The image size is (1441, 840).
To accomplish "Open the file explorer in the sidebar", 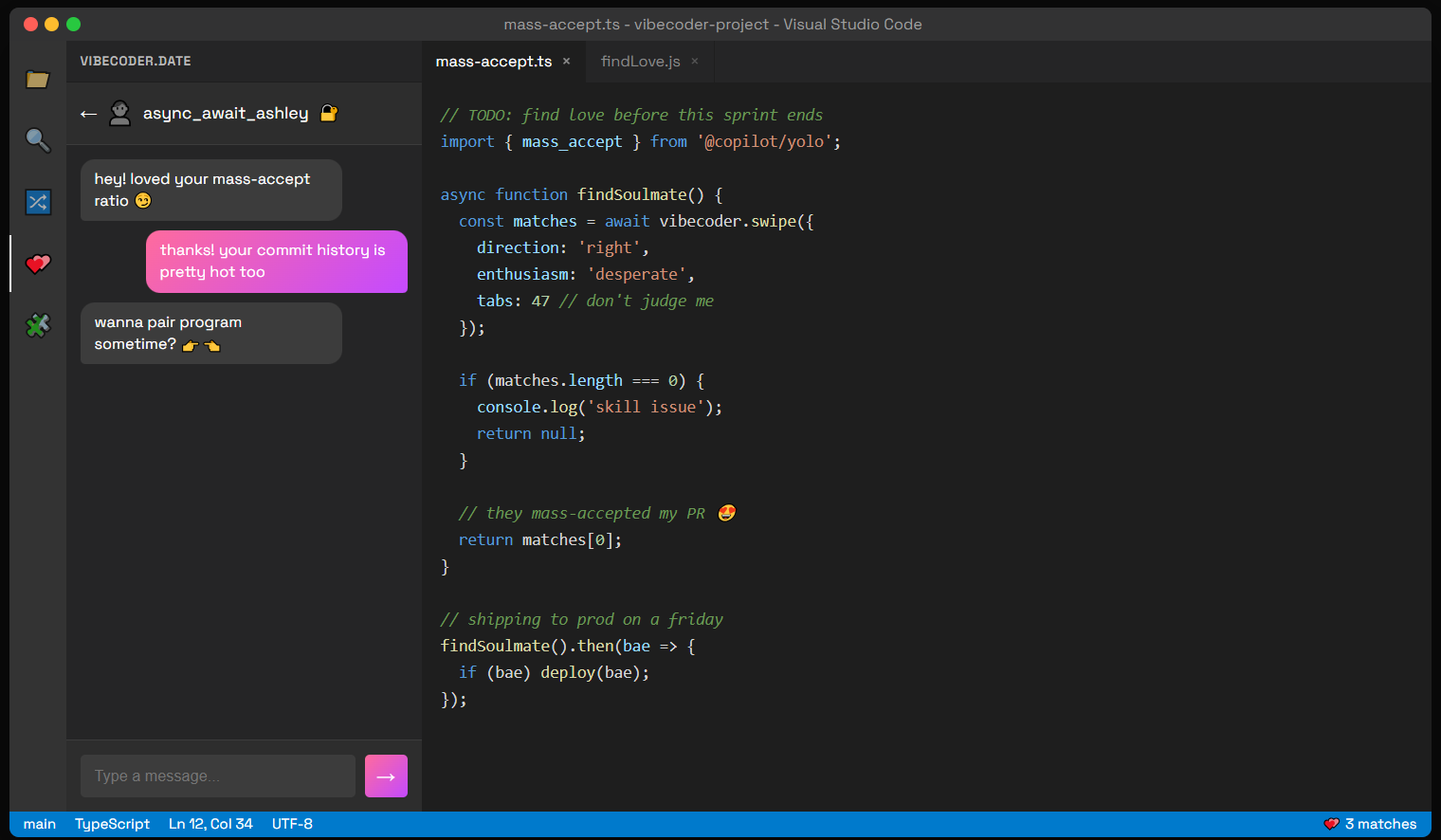I will coord(38,80).
